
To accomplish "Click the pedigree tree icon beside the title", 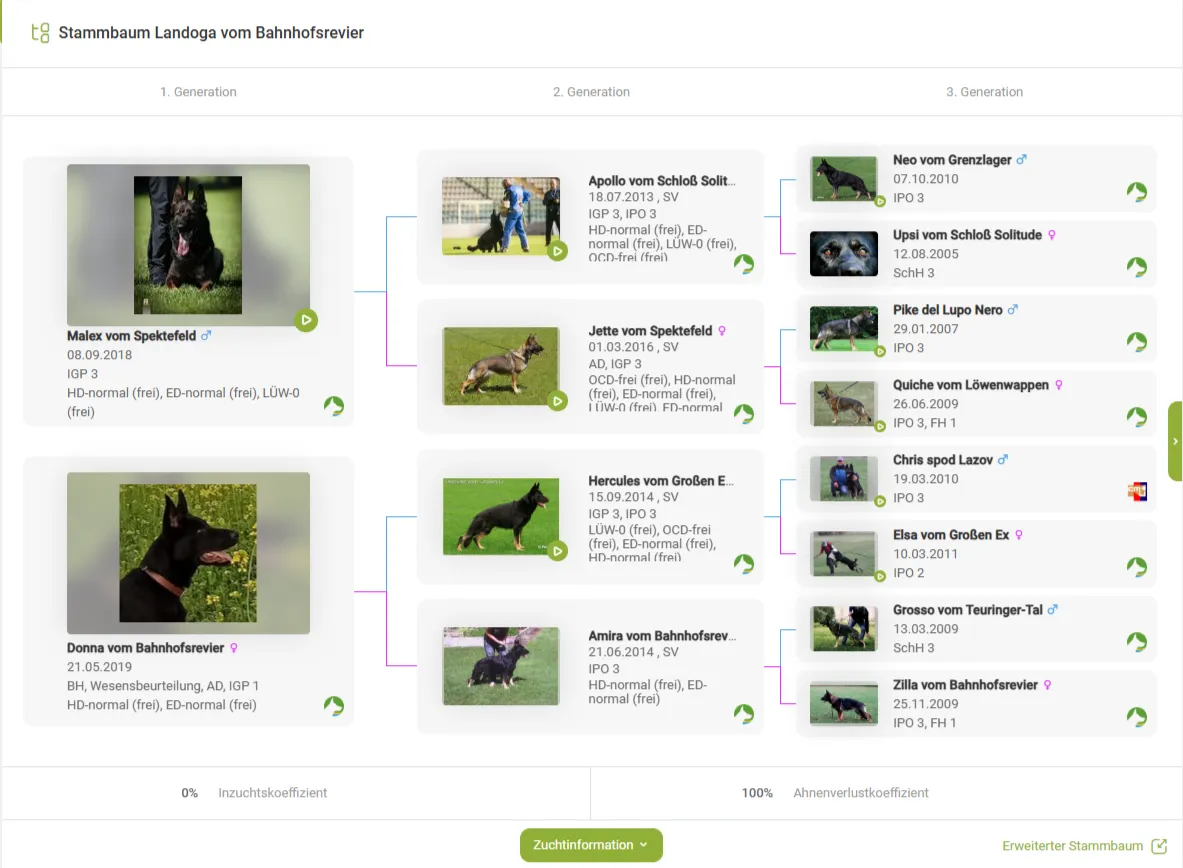I will click(40, 33).
